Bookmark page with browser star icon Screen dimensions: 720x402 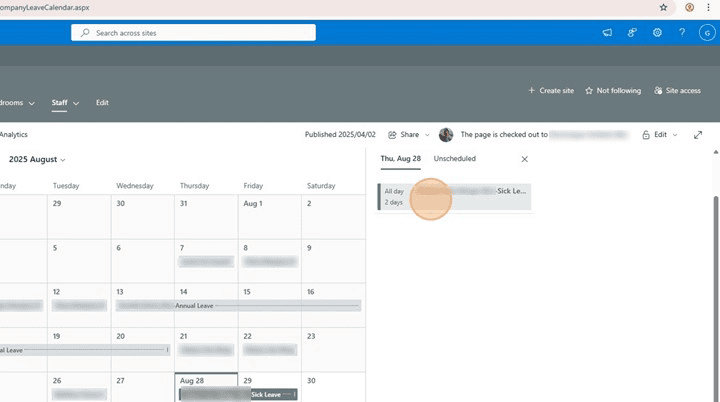point(663,7)
